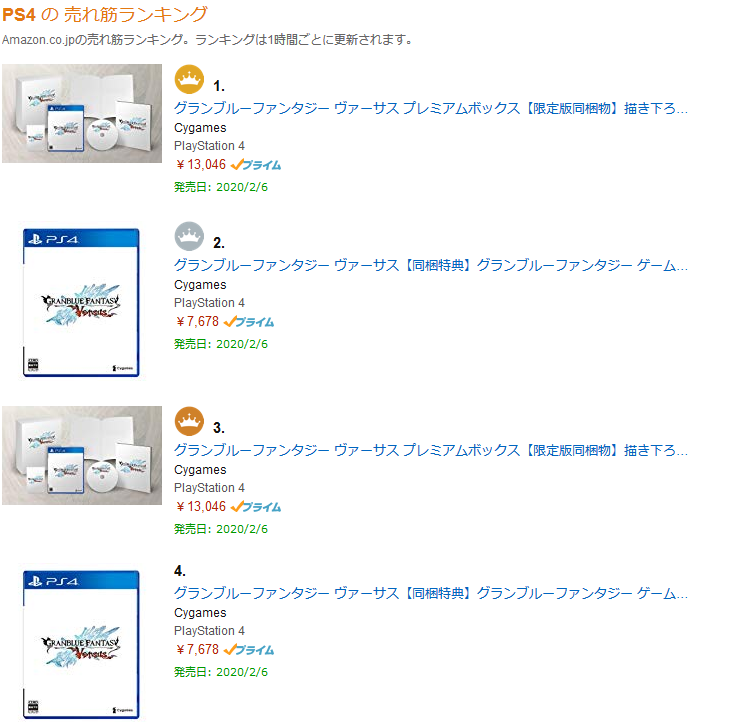731x722 pixels.
Task: Click the gold crown rank 1 badge
Action: pos(189,79)
